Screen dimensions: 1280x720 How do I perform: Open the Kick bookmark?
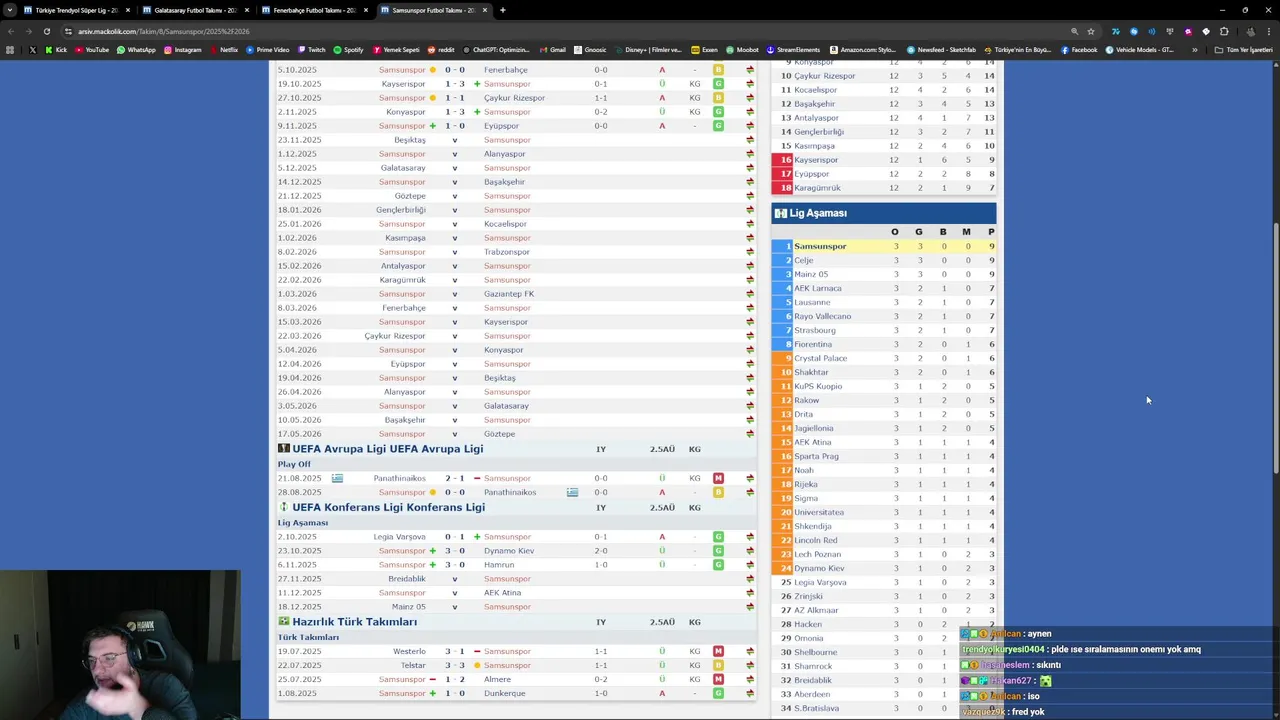pos(56,50)
